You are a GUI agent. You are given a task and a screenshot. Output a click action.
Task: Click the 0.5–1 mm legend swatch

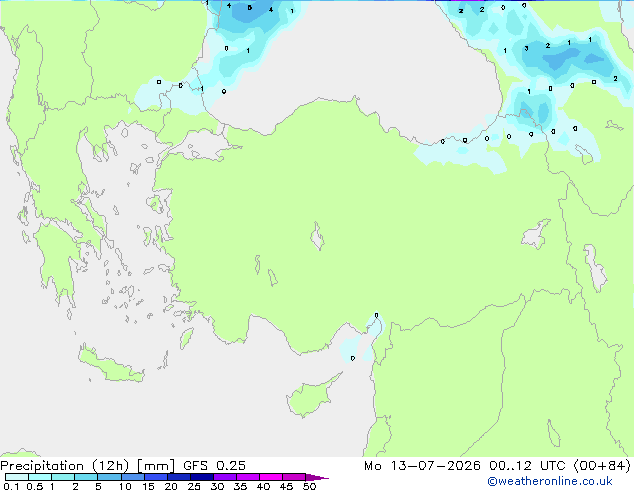click(40, 477)
